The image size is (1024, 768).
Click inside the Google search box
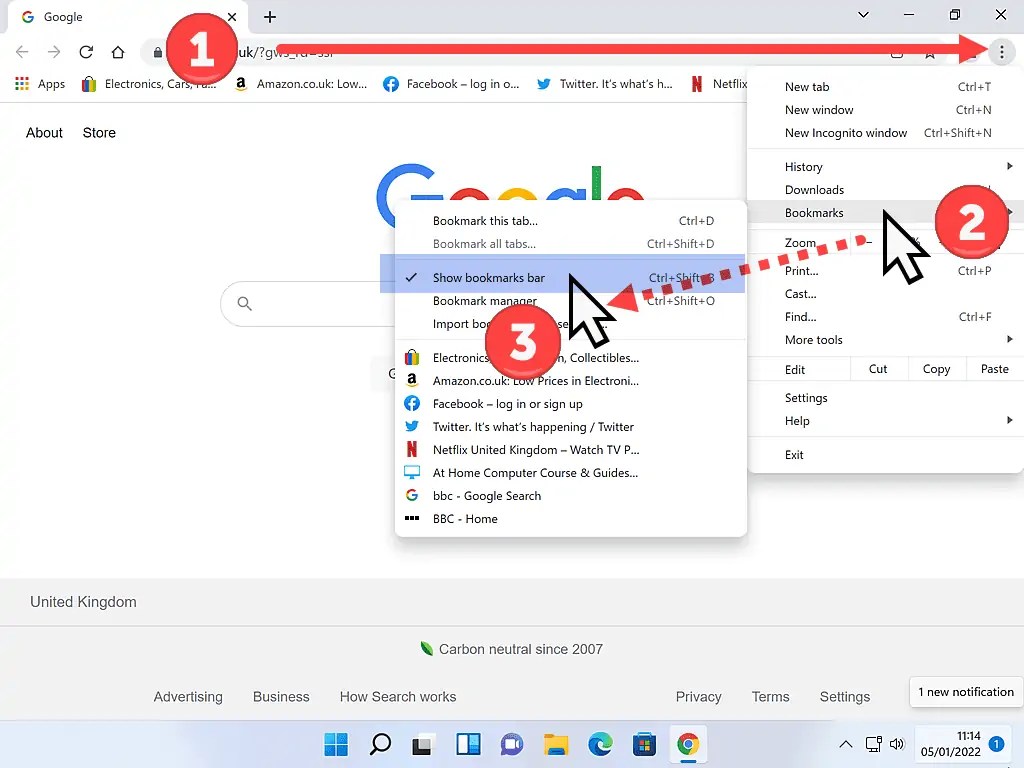point(307,304)
